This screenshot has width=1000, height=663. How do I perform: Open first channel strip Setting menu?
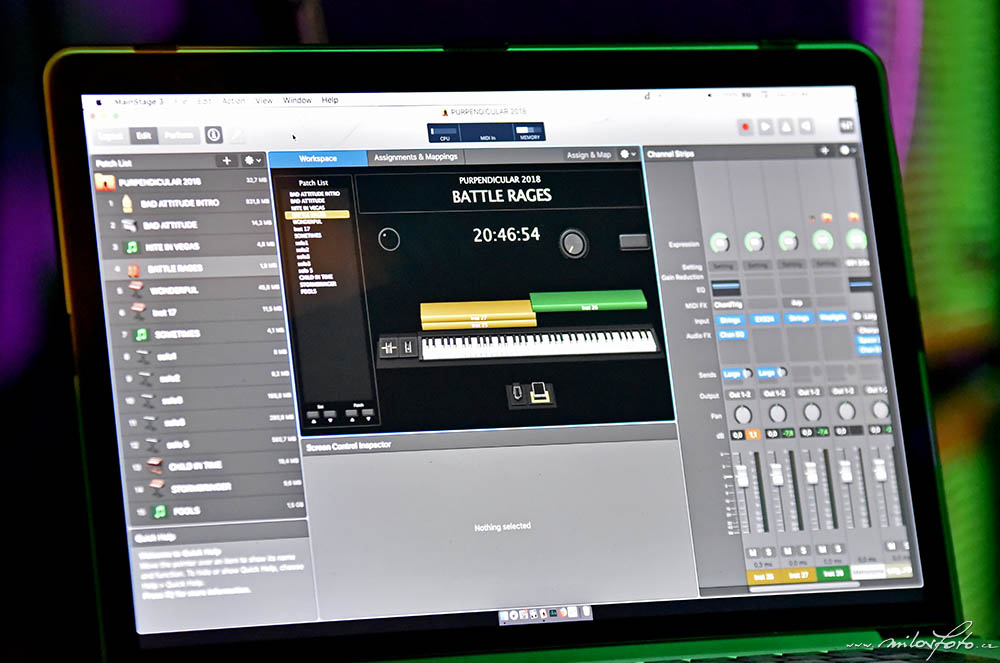(723, 266)
